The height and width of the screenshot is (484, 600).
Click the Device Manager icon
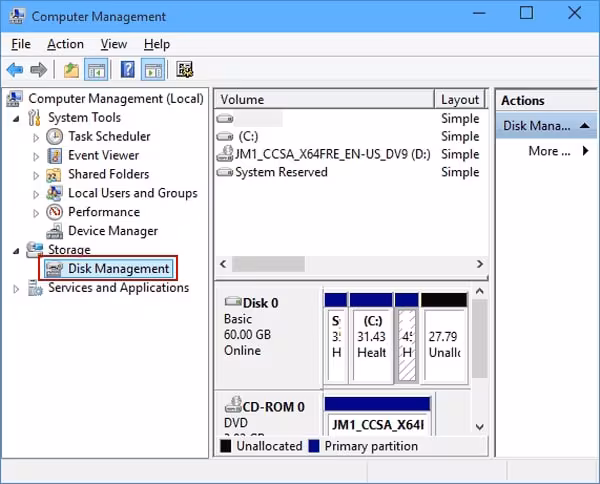click(55, 231)
